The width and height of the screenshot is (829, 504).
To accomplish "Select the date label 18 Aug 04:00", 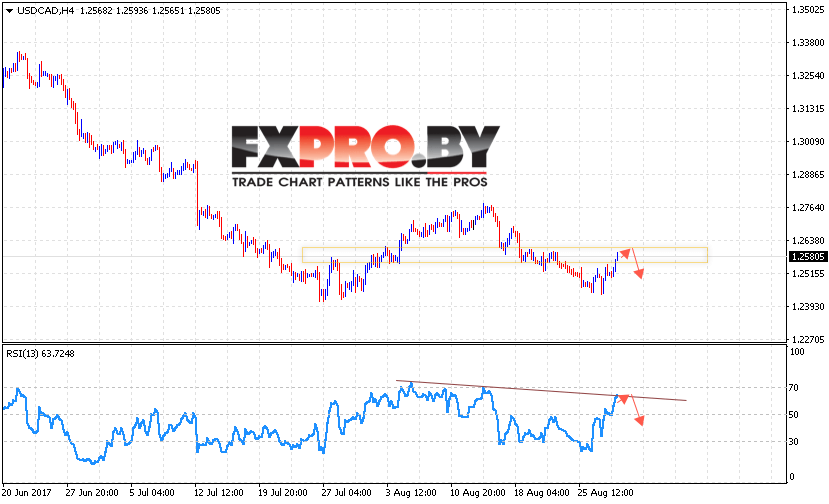I will coord(542,492).
